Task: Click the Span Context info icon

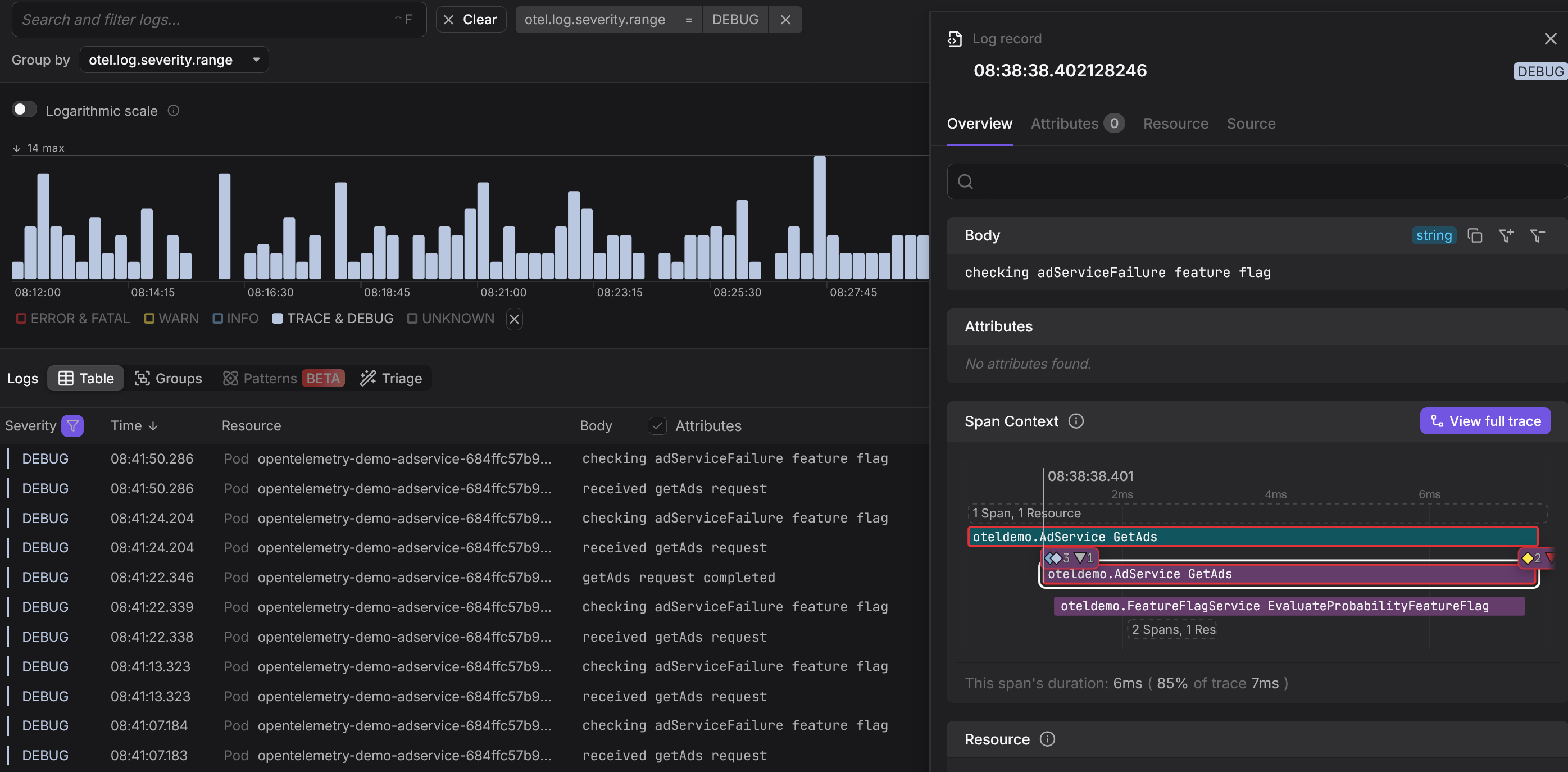Action: click(x=1075, y=421)
